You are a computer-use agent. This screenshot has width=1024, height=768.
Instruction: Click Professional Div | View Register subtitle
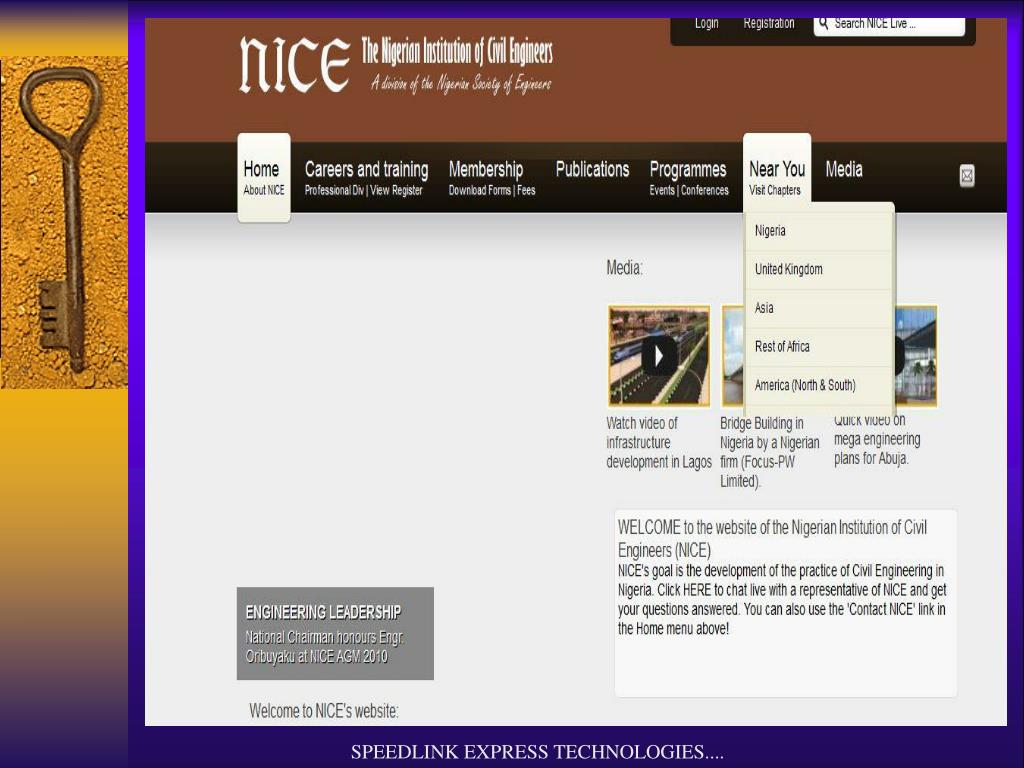(x=364, y=190)
